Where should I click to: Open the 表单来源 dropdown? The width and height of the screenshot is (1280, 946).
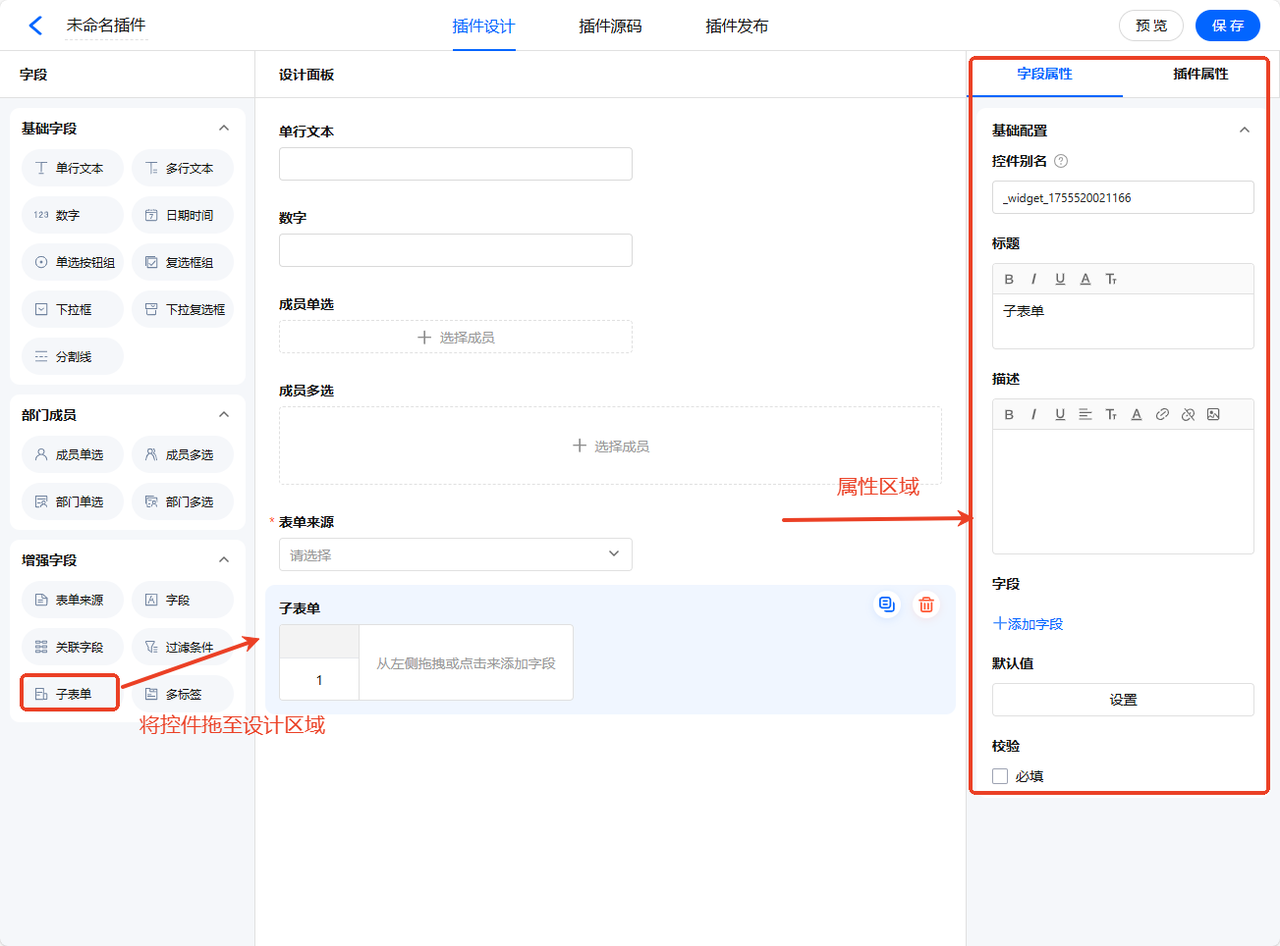(455, 554)
